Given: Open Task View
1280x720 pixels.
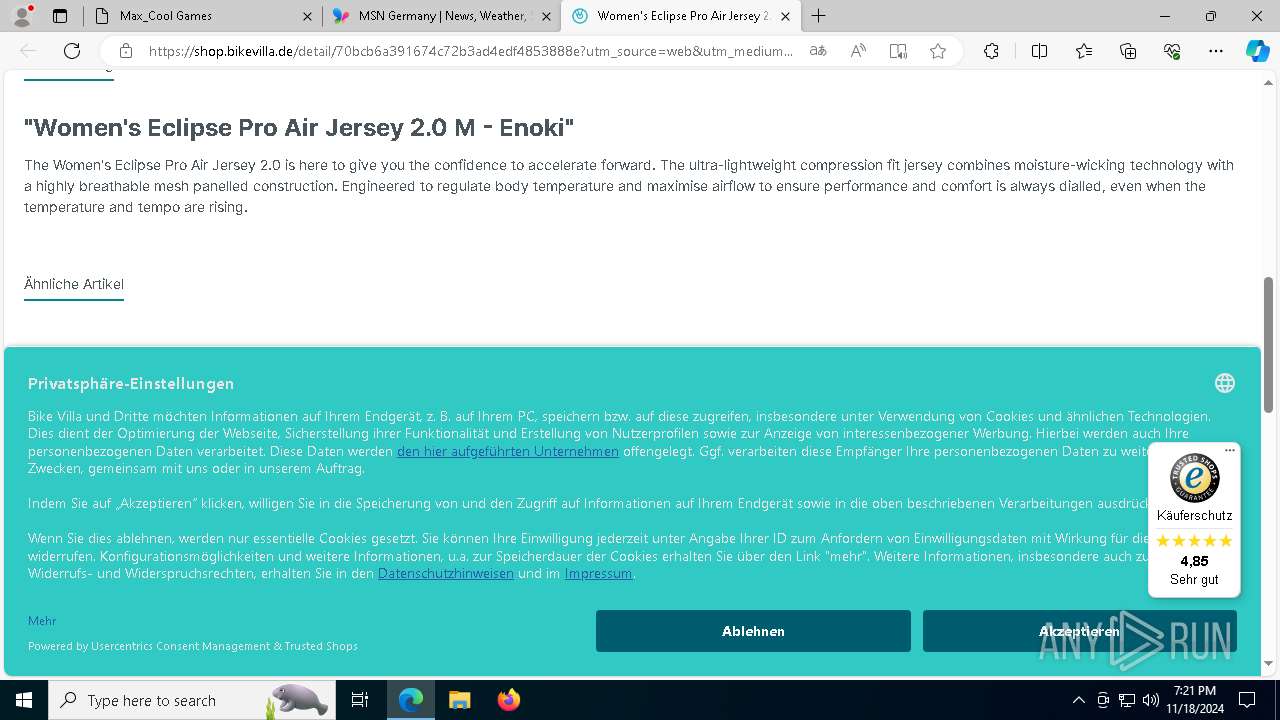Looking at the screenshot, I should tap(360, 700).
